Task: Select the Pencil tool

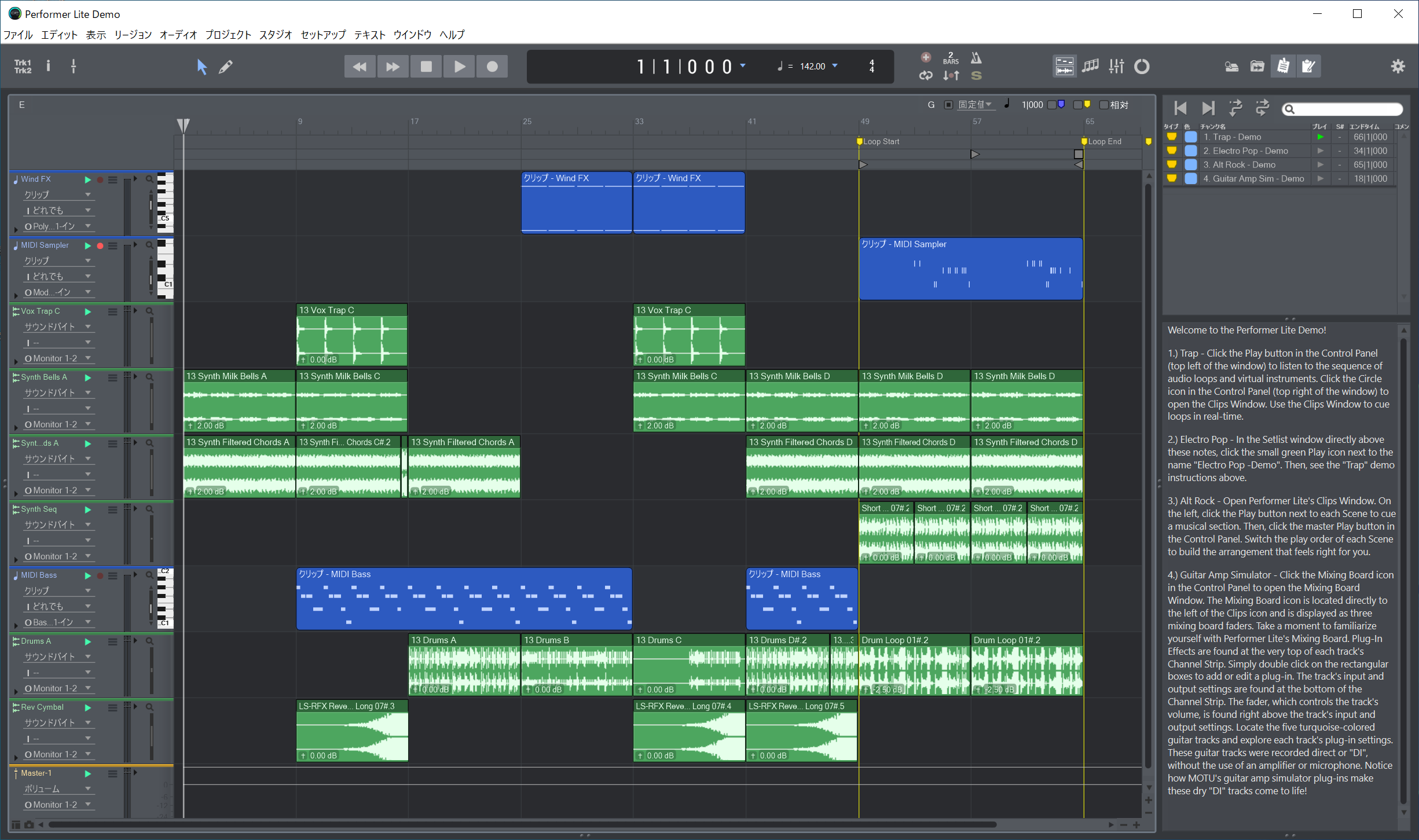Action: (226, 67)
